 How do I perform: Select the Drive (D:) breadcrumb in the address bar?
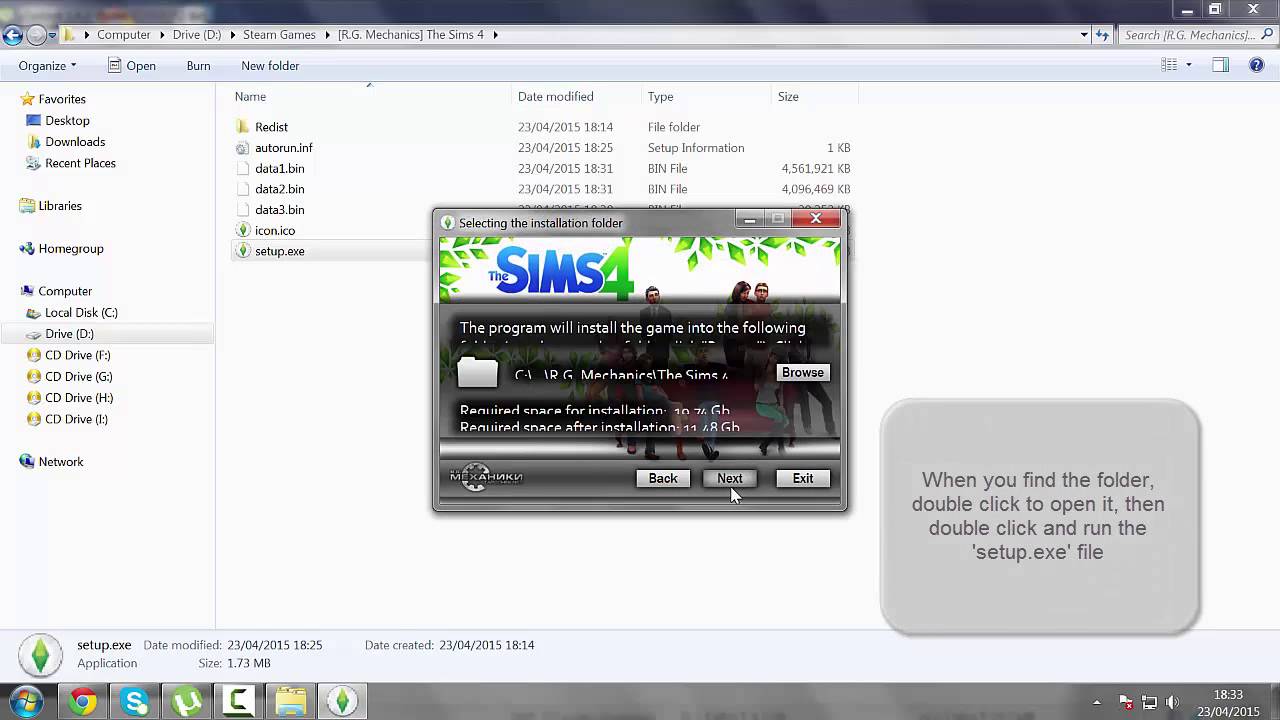click(196, 35)
